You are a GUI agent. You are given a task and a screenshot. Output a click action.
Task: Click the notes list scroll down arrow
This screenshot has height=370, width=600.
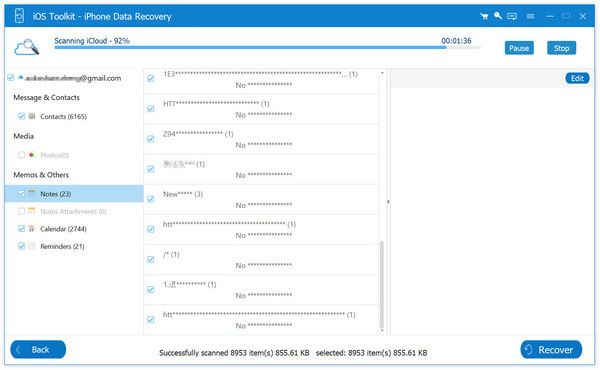click(x=382, y=331)
